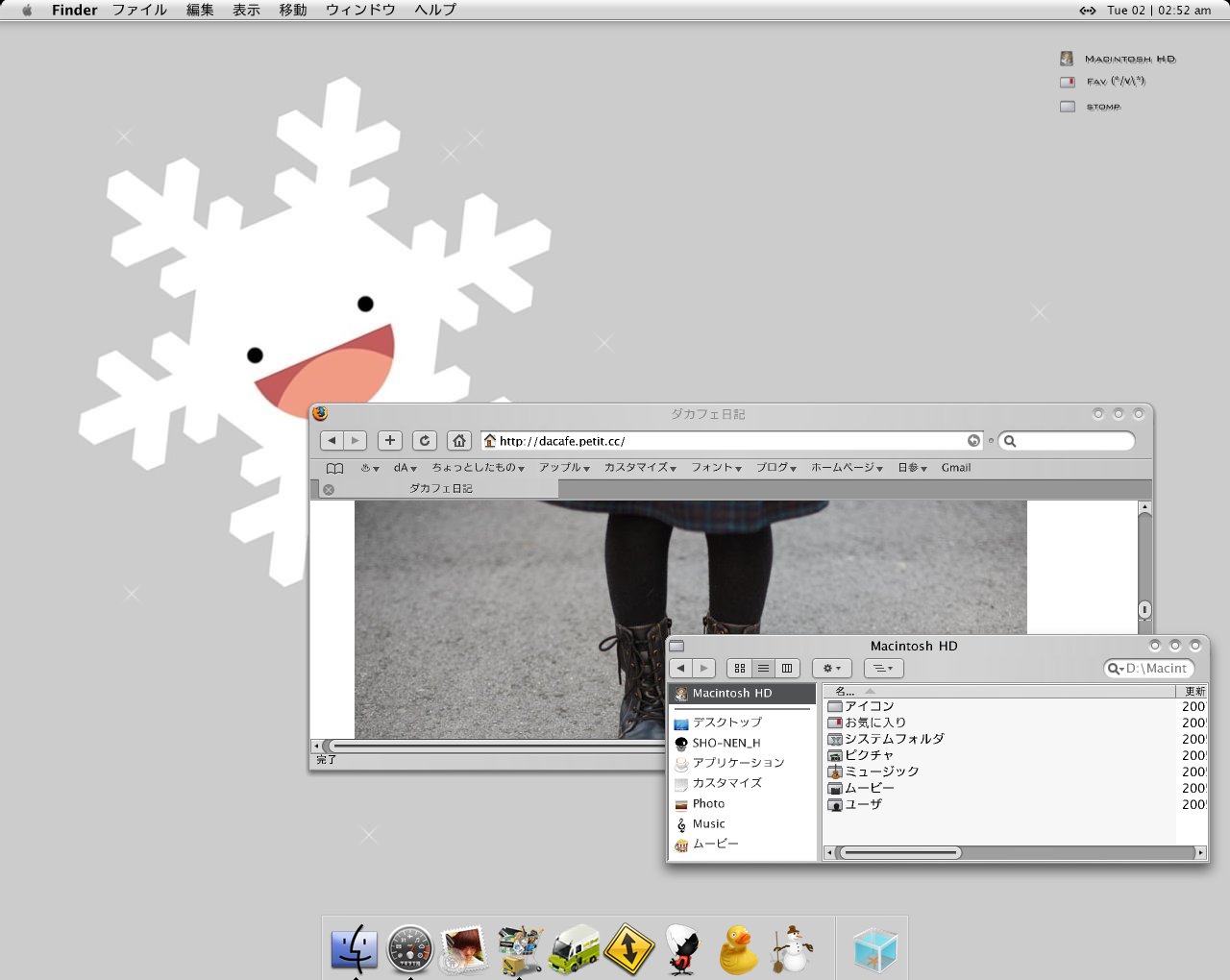Open the gear action menu
The width and height of the screenshot is (1230, 980).
(832, 668)
